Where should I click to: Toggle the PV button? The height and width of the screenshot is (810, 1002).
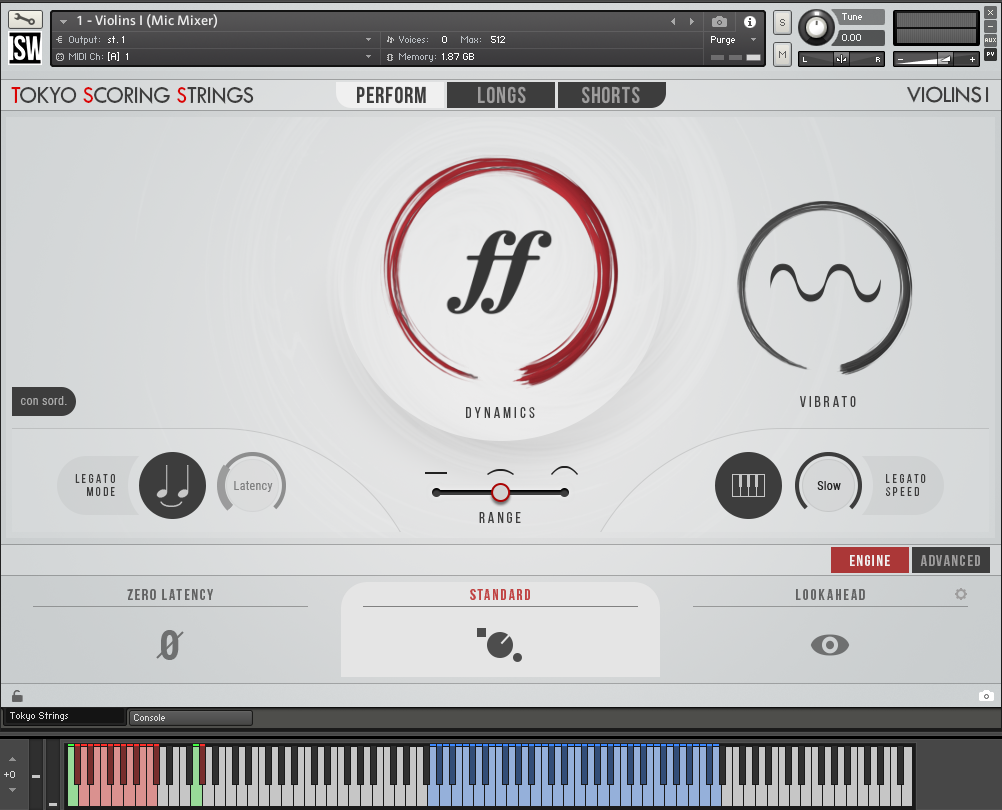coord(990,54)
